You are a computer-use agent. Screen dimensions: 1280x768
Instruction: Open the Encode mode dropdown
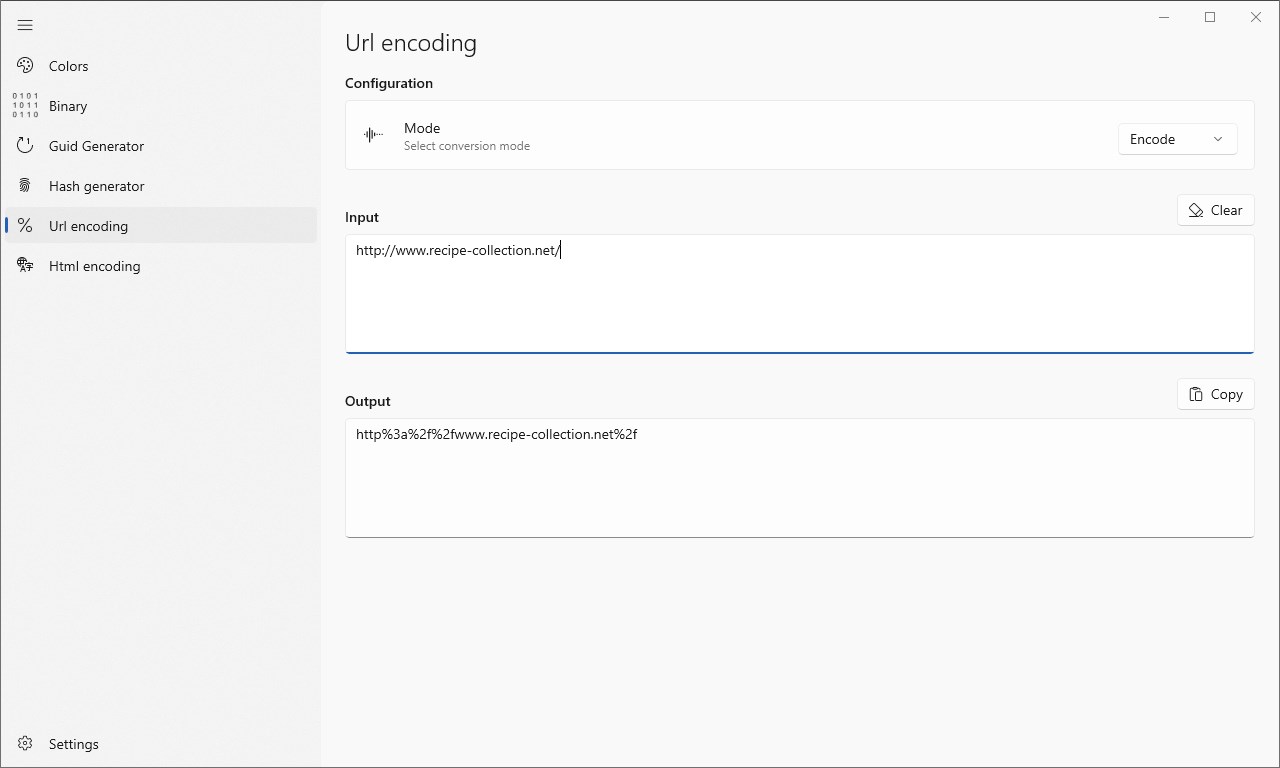point(1177,139)
